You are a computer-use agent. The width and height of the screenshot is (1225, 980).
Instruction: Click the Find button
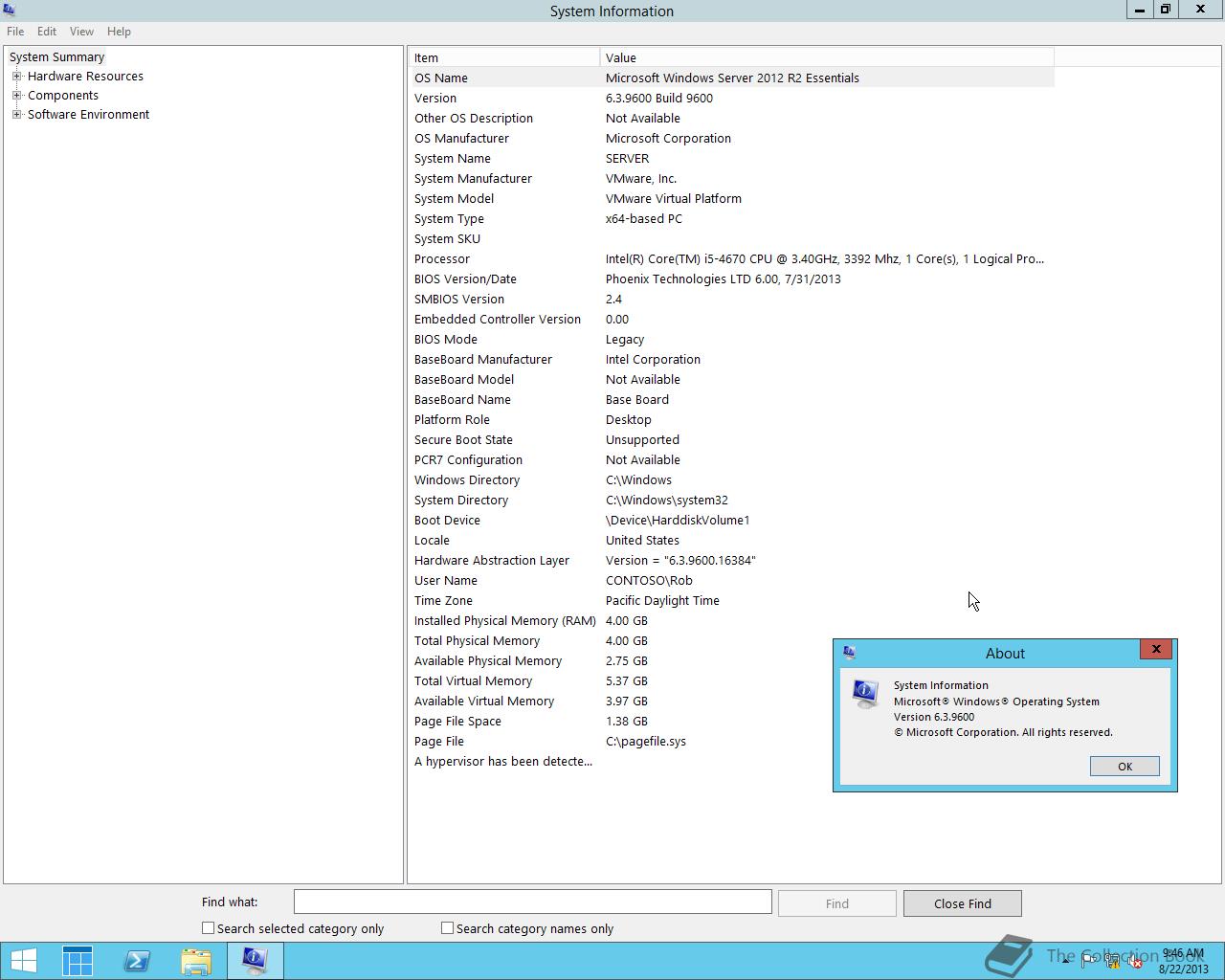837,903
